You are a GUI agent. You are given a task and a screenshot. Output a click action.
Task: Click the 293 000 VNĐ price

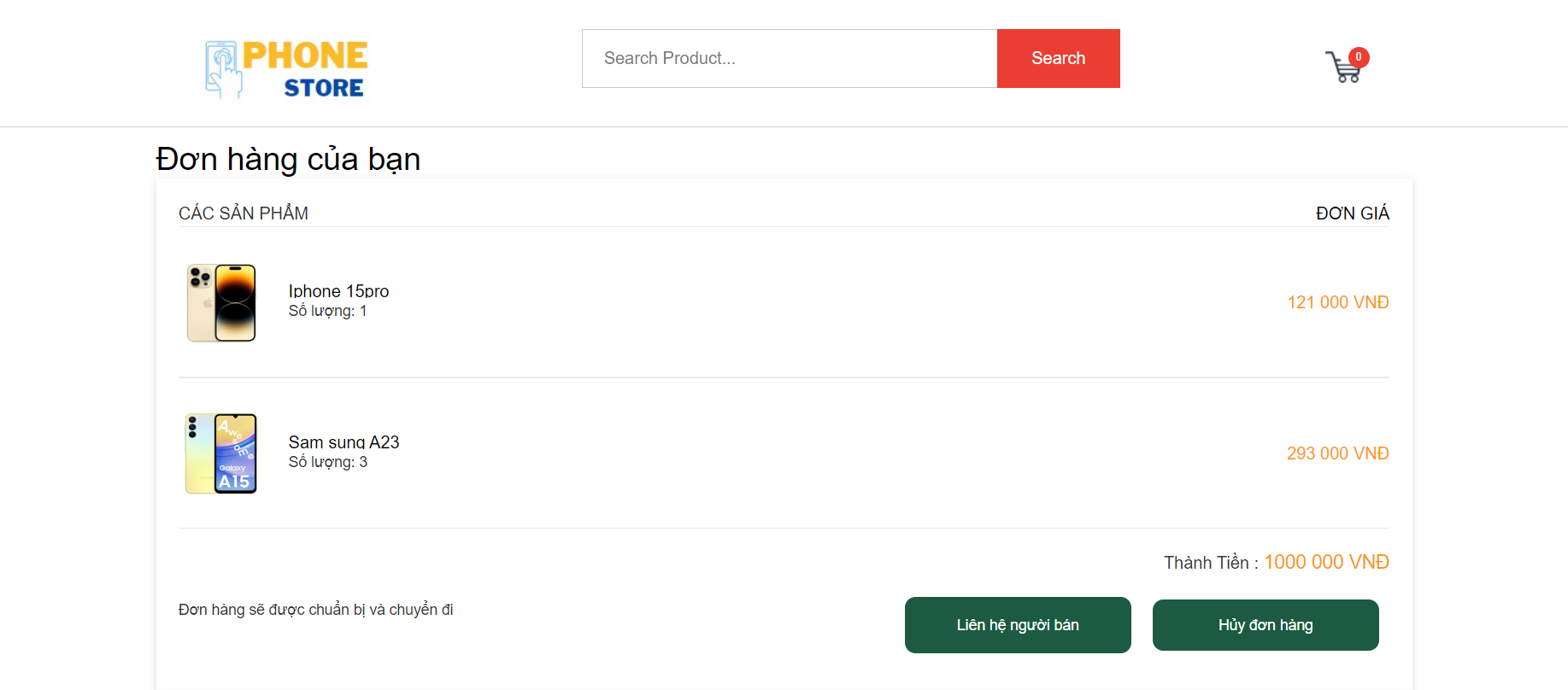1338,453
